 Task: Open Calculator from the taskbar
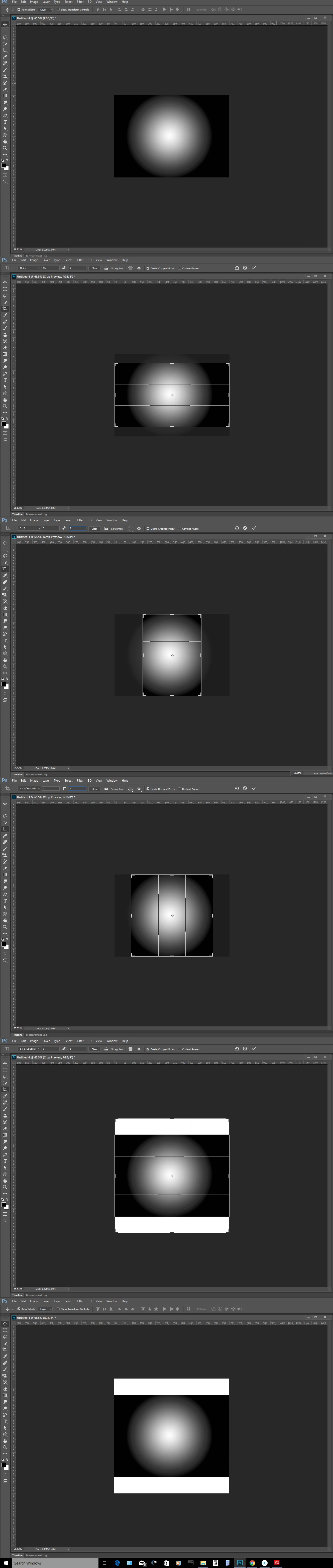[215, 1563]
